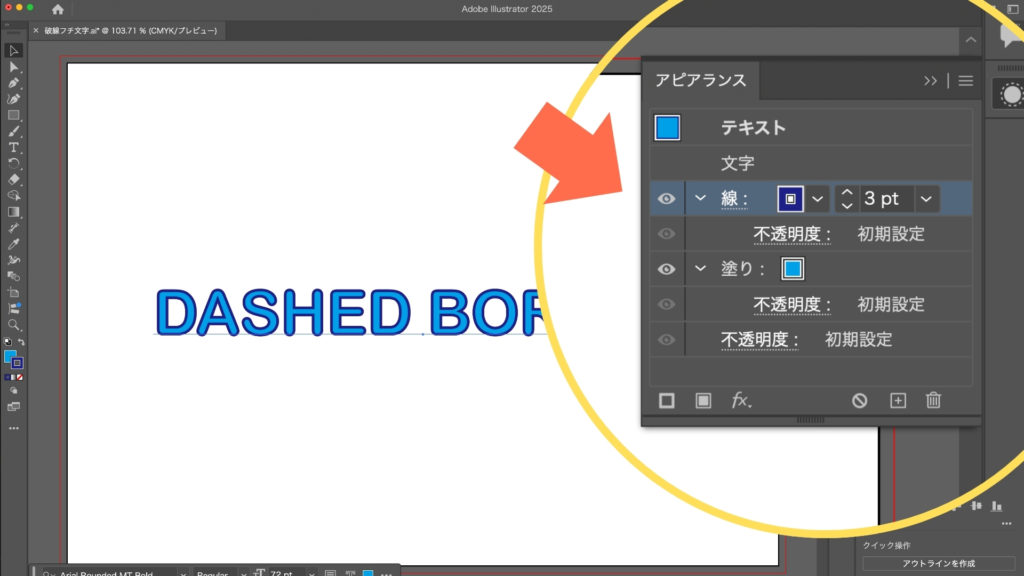Select the Type tool in the toolbar

pos(14,147)
